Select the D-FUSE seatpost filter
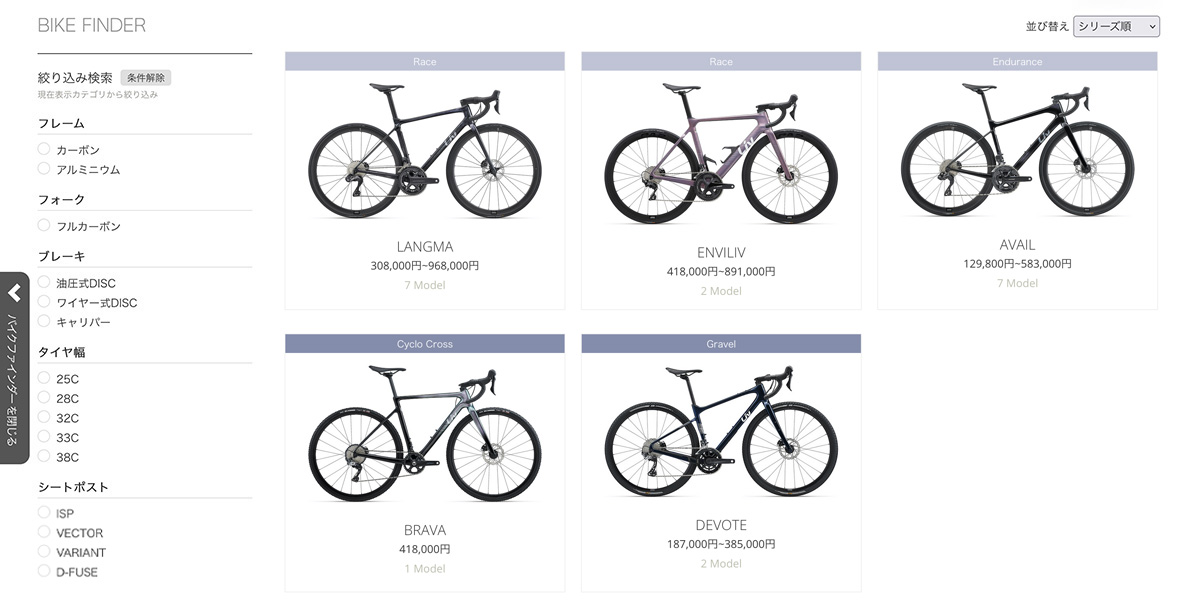Image resolution: width=1200 pixels, height=600 pixels. pos(44,571)
